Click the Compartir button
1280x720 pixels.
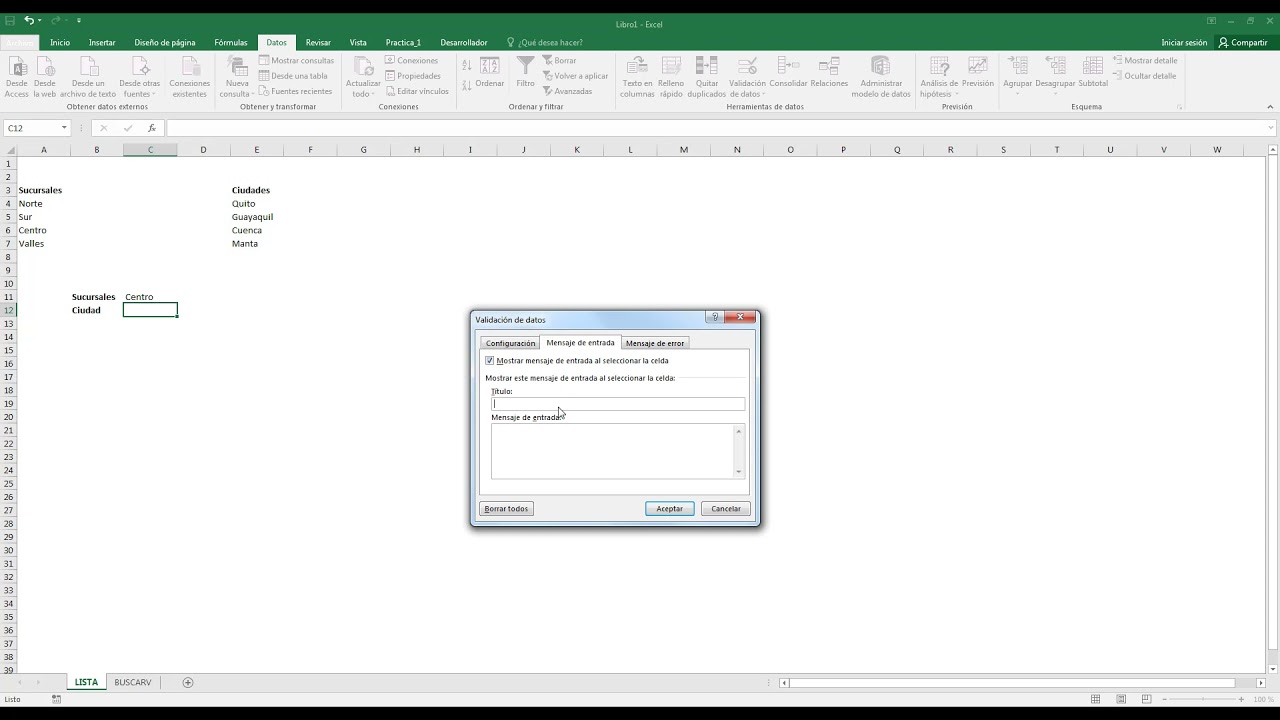(x=1243, y=42)
